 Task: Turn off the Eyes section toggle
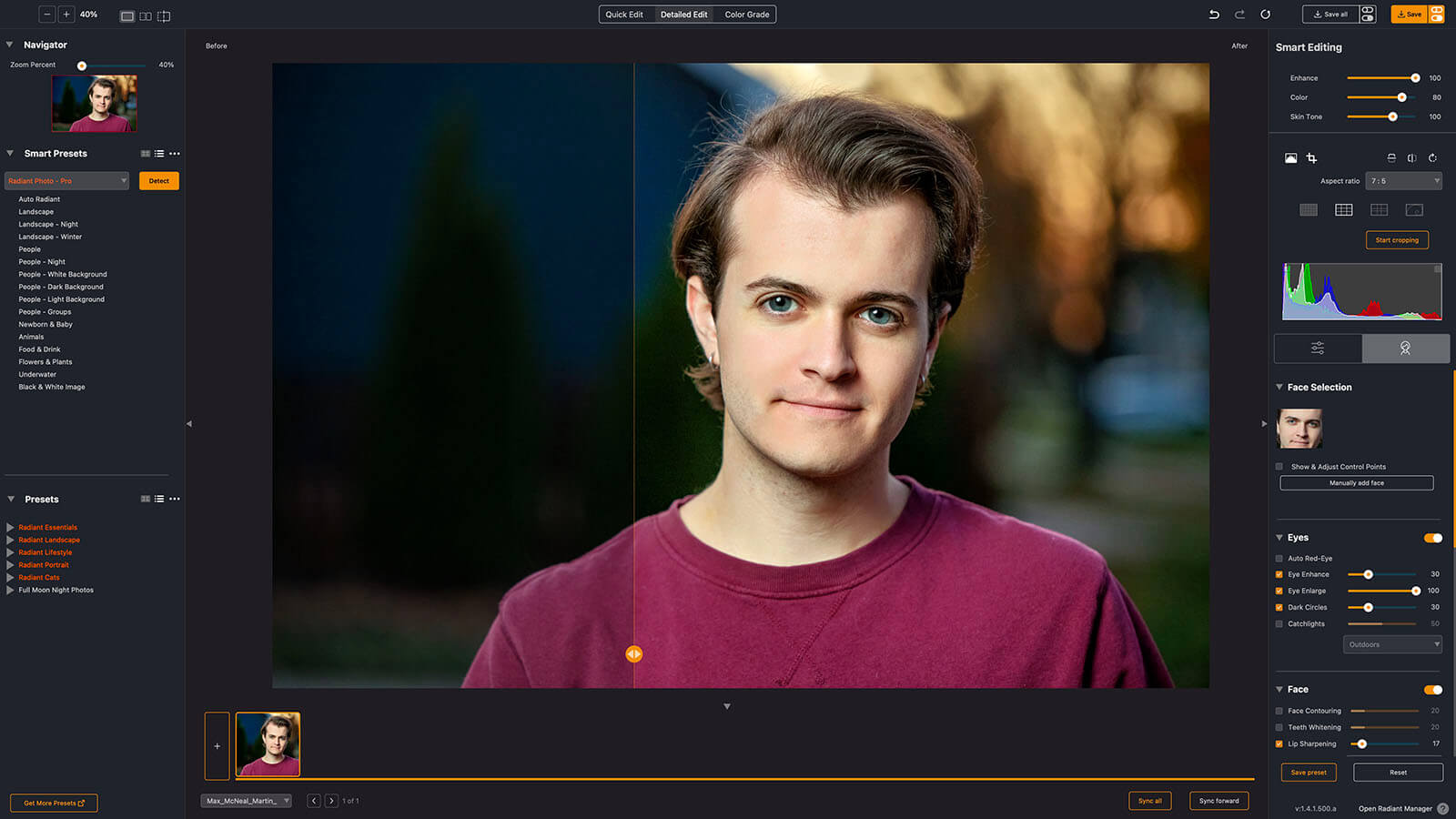click(1433, 538)
